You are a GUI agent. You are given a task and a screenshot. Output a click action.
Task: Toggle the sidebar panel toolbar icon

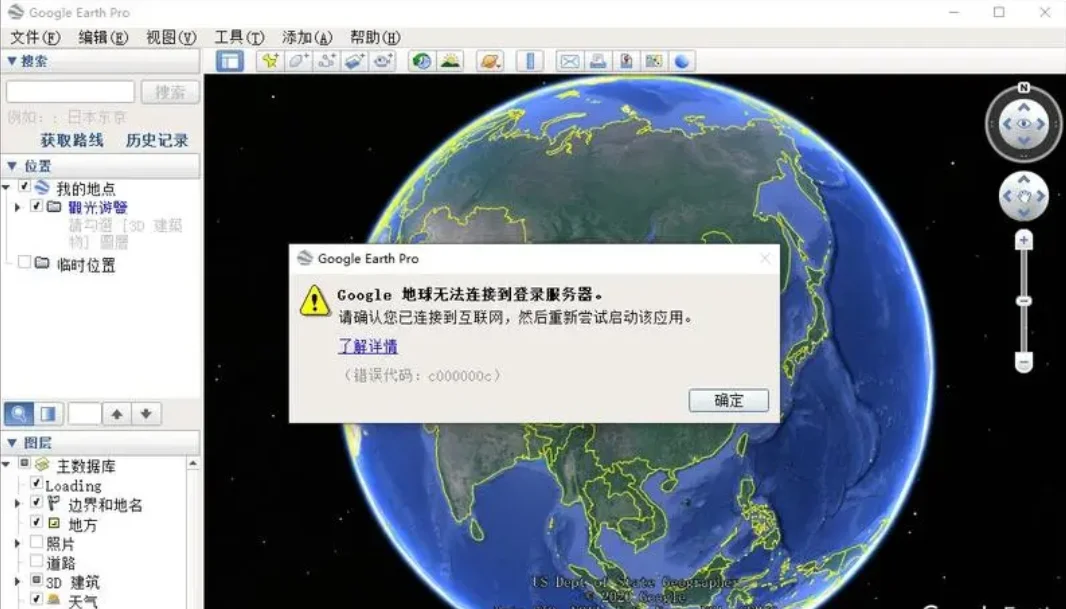[230, 61]
